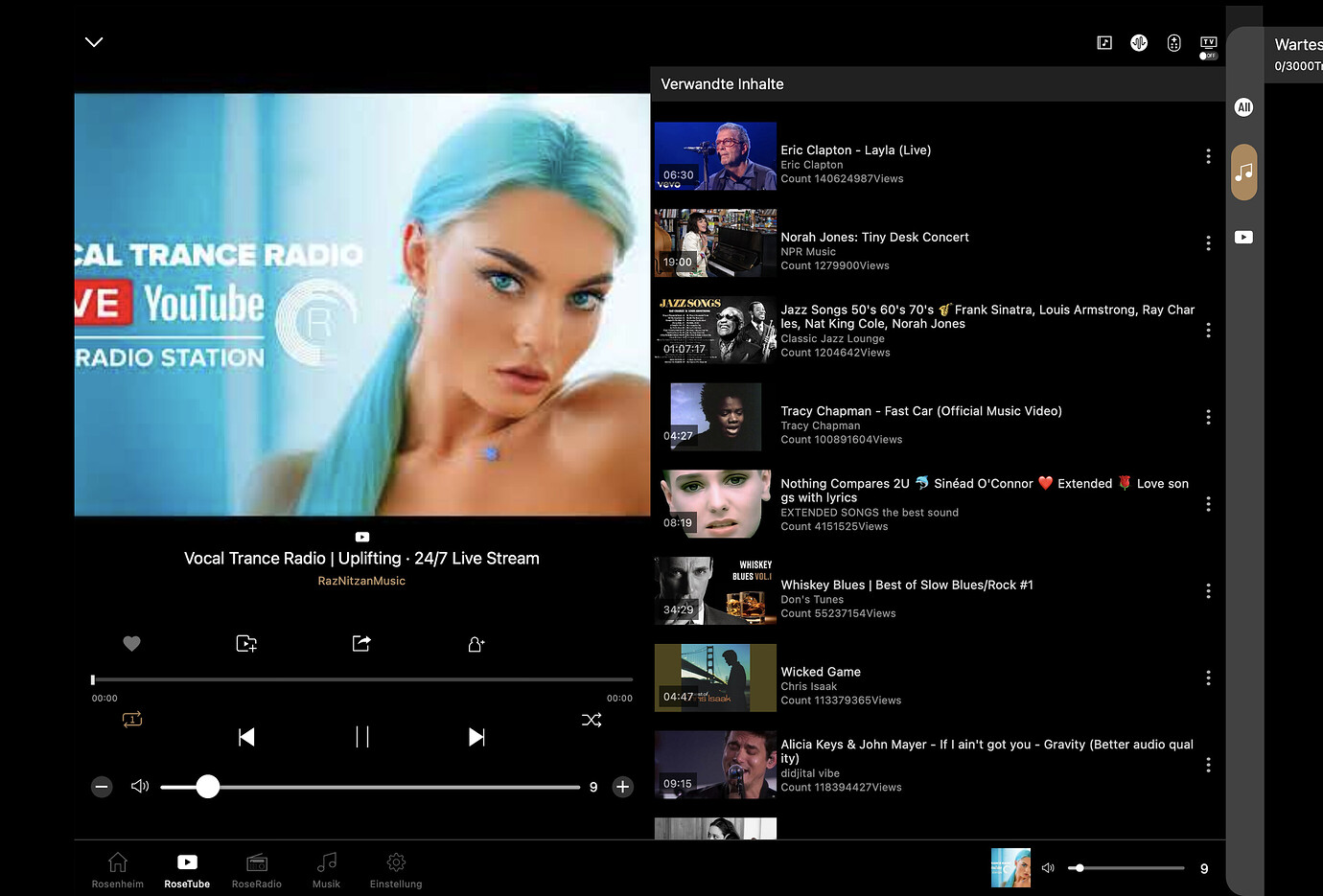Play Alicia Keys & John Mayer thumbnail
Viewport: 1323px width, 896px height.
click(x=715, y=765)
